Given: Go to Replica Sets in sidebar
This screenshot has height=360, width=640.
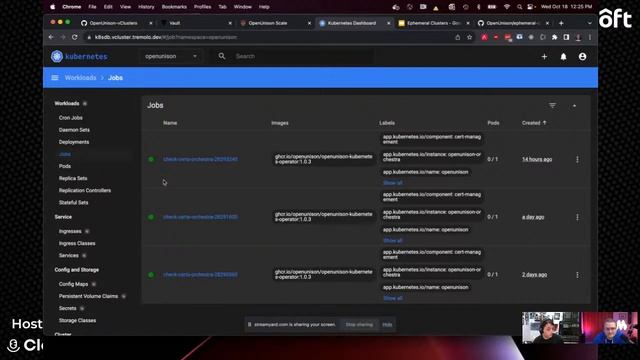Looking at the screenshot, I should (x=73, y=178).
